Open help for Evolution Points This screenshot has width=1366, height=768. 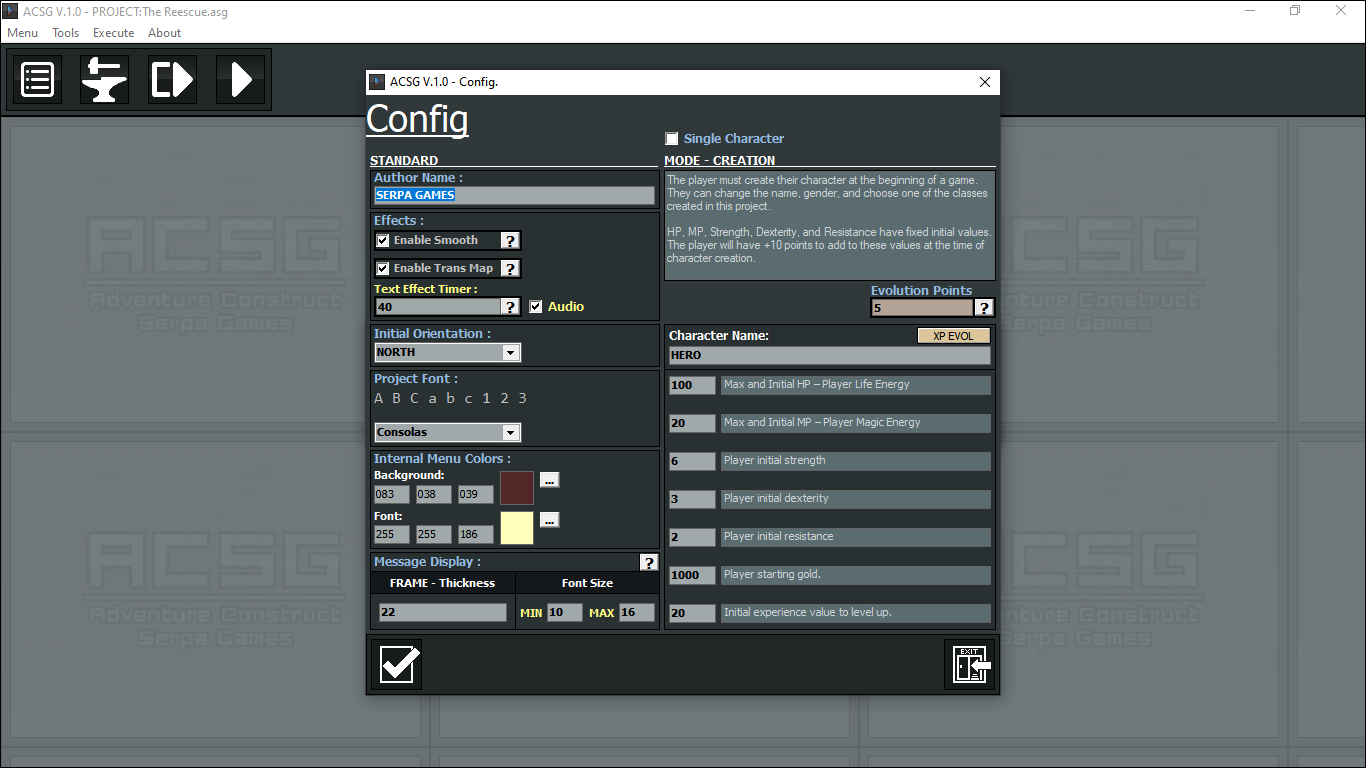point(984,308)
